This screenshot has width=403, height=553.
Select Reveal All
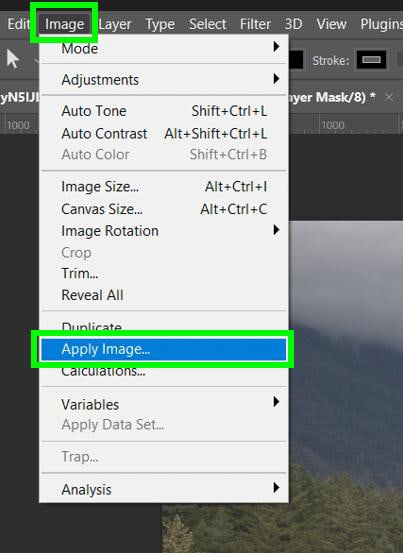coord(164,295)
